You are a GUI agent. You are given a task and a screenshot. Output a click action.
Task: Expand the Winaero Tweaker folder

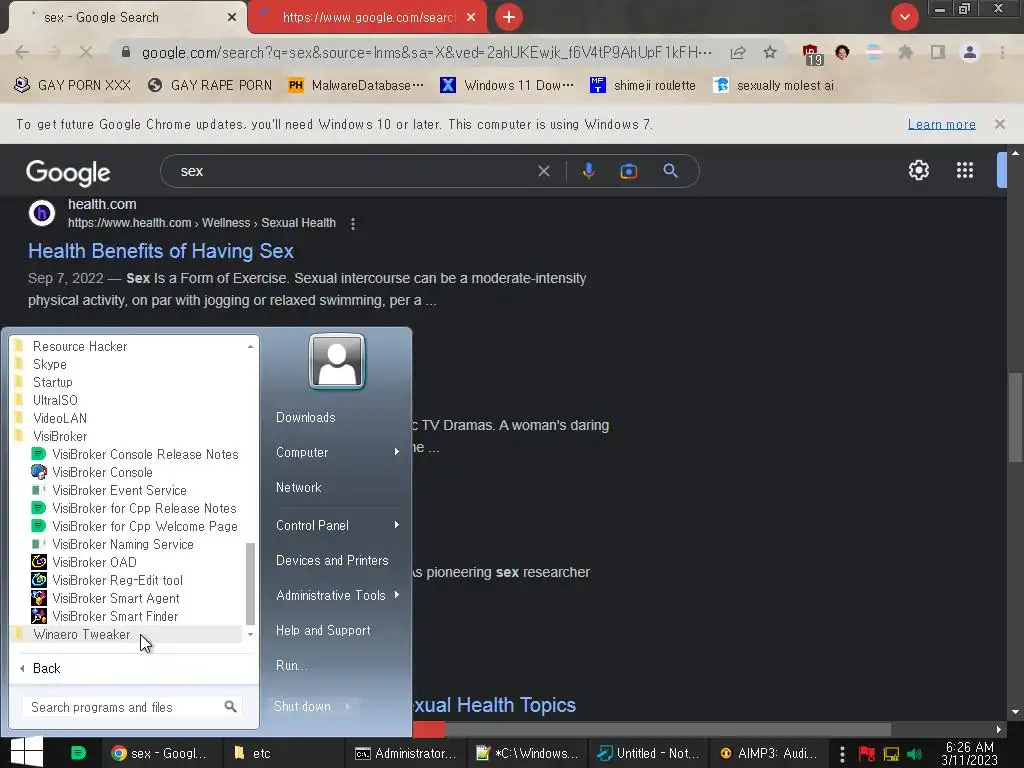(82, 634)
